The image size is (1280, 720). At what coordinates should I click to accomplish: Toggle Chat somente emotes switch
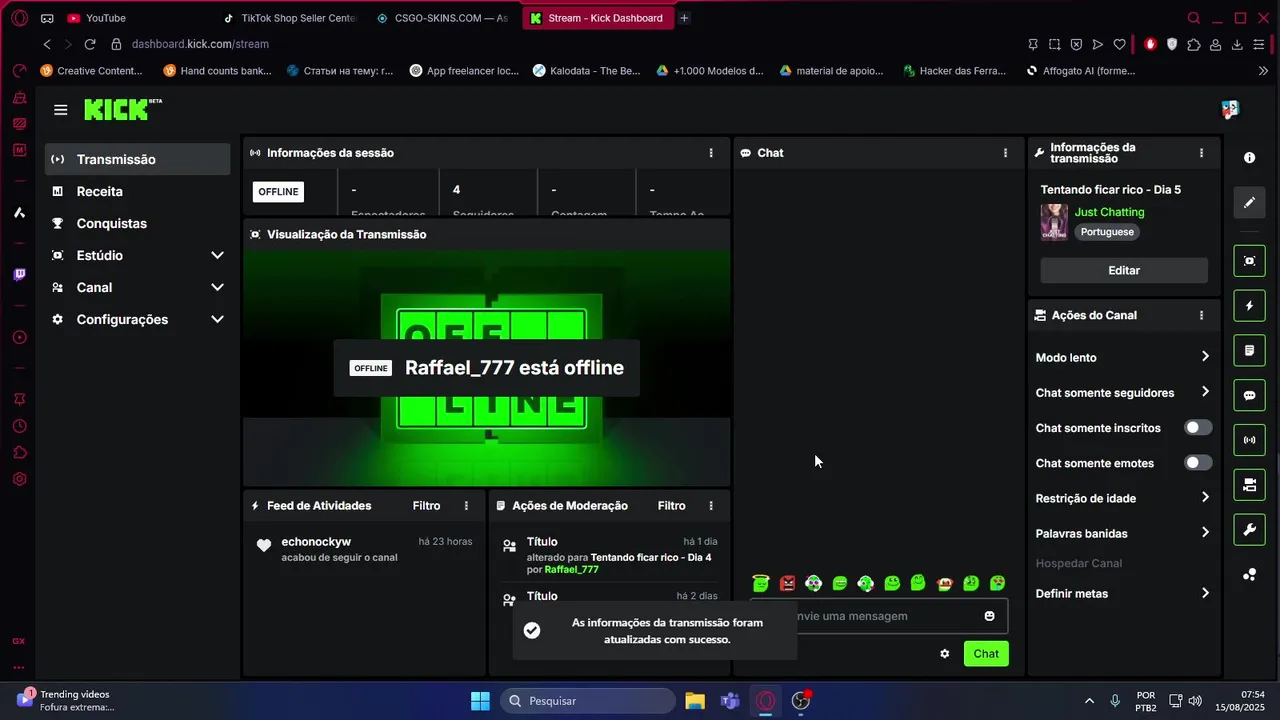click(x=1198, y=463)
